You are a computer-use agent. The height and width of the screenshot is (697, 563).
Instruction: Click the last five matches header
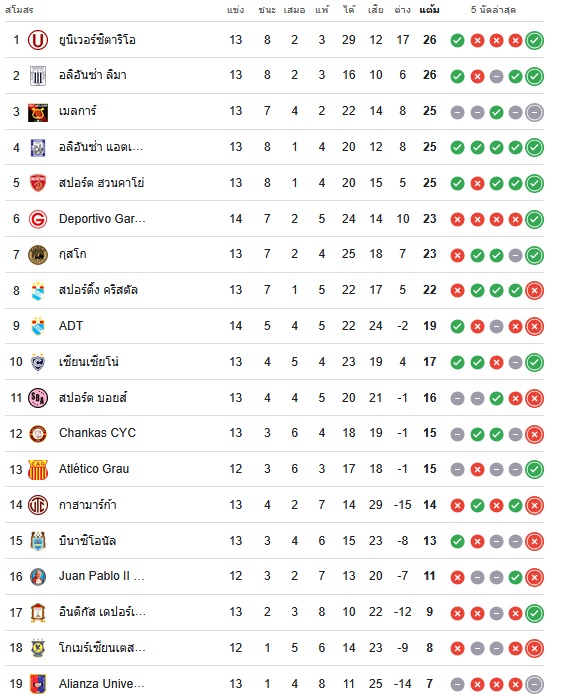tap(493, 10)
